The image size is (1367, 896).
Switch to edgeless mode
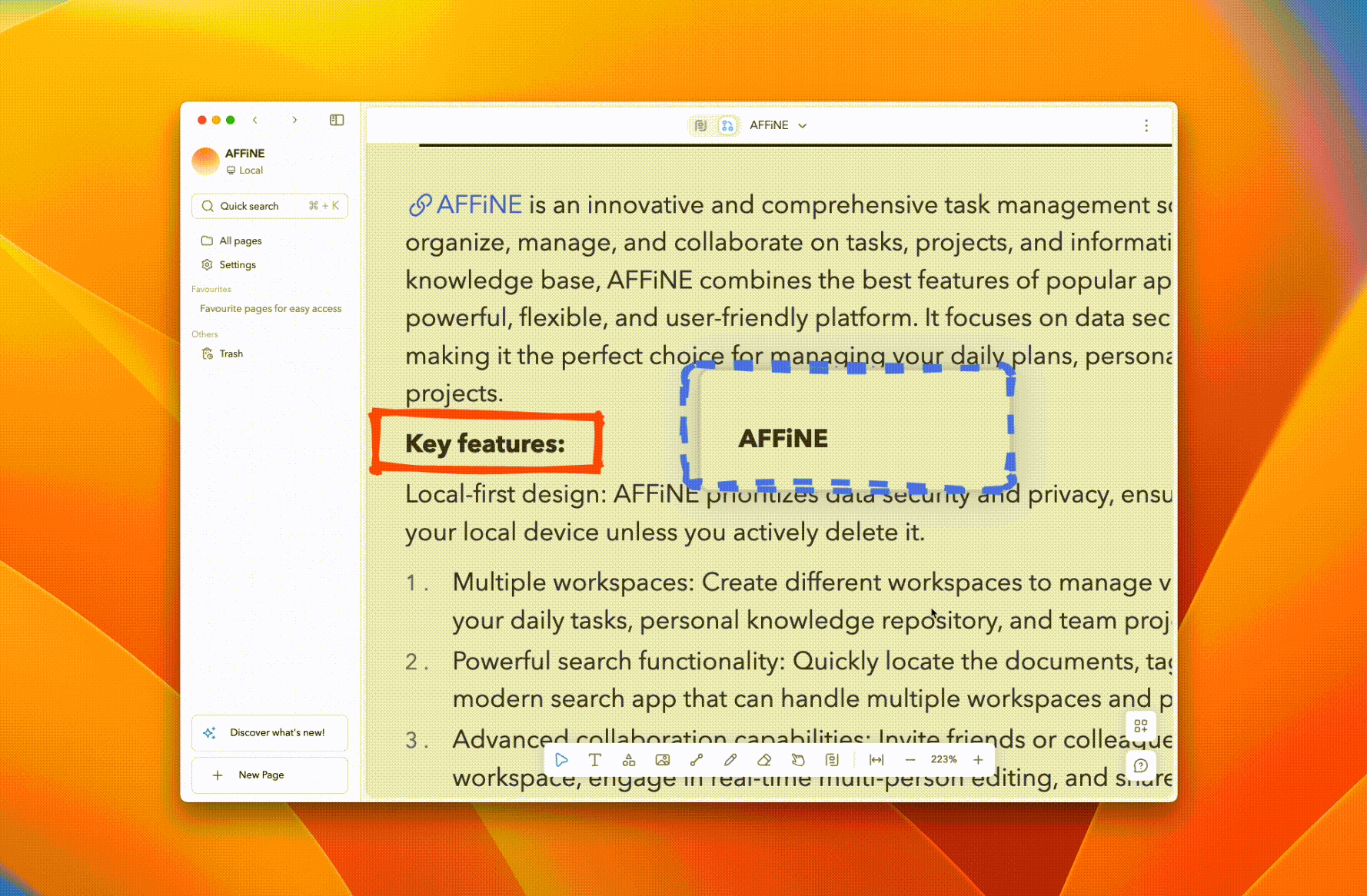point(727,125)
